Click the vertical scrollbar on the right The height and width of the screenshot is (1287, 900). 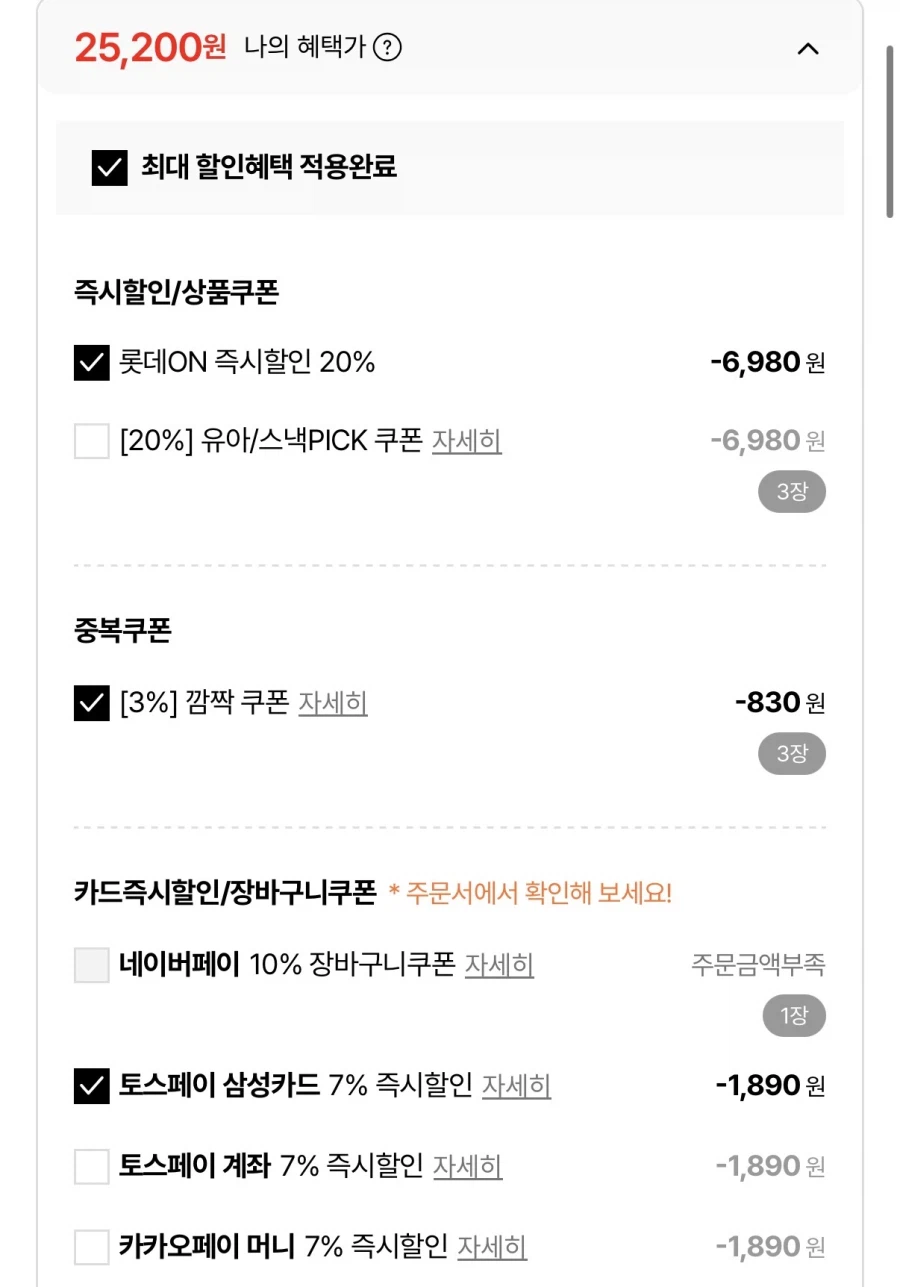pyautogui.click(x=889, y=130)
